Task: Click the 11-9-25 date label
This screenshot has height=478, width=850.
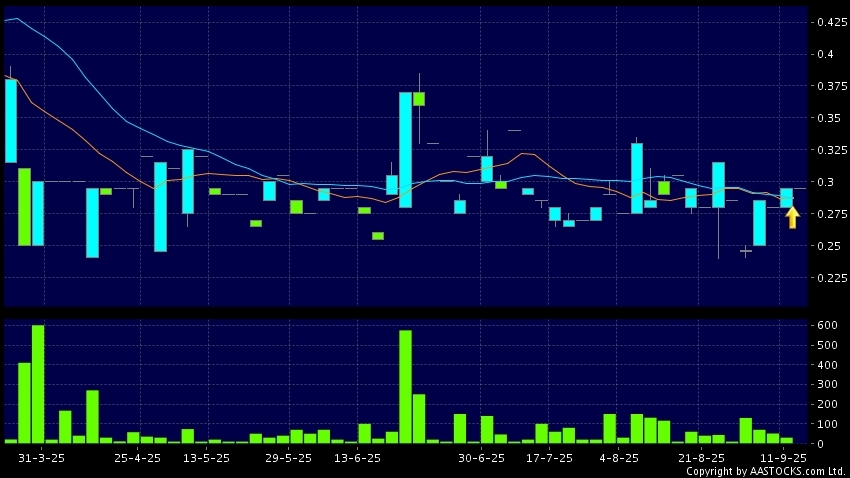Action: coord(783,458)
